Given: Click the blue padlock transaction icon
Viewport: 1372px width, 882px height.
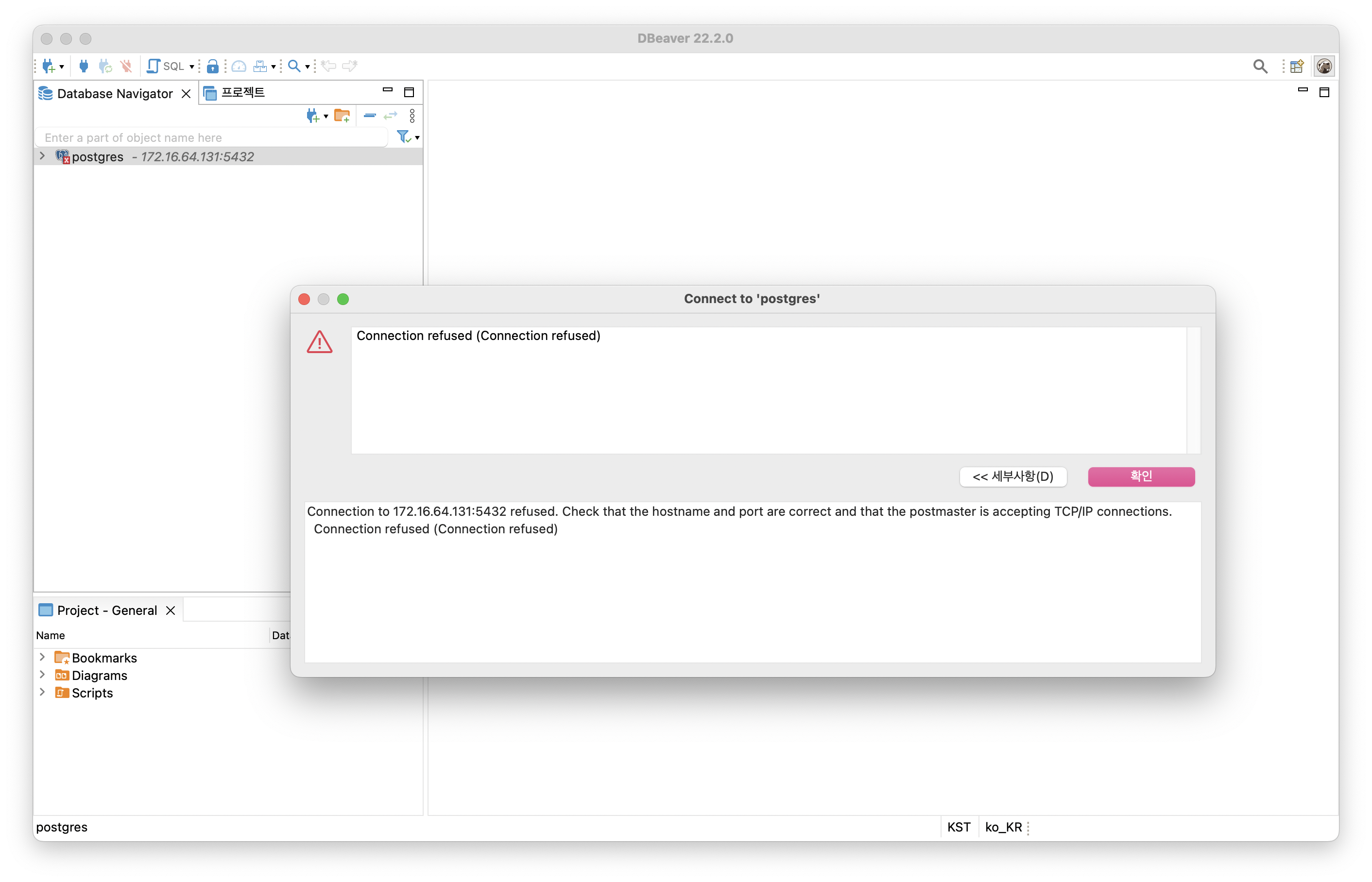Looking at the screenshot, I should pyautogui.click(x=212, y=67).
